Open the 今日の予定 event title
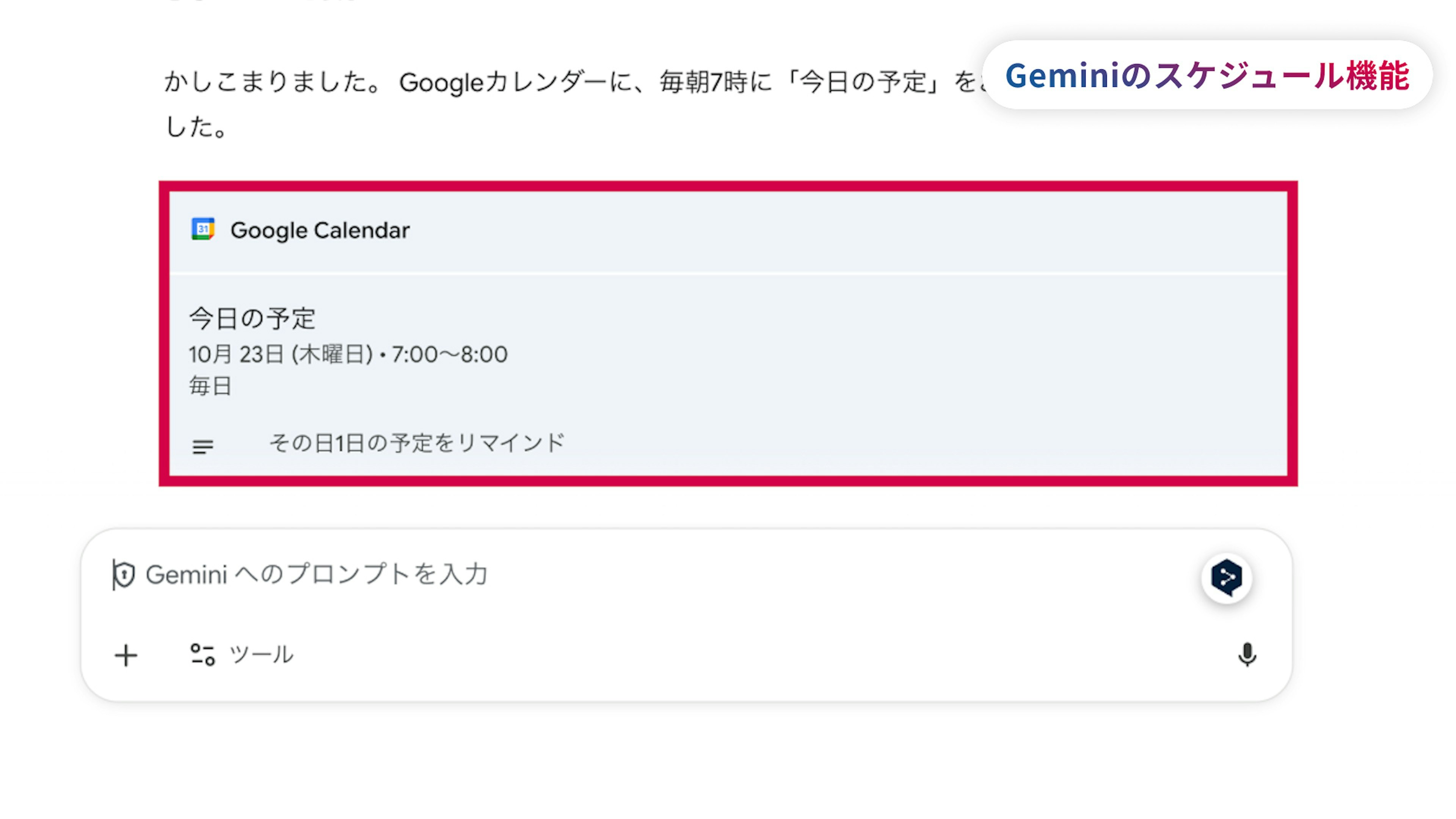Screen dimensions: 1456x819 point(252,318)
